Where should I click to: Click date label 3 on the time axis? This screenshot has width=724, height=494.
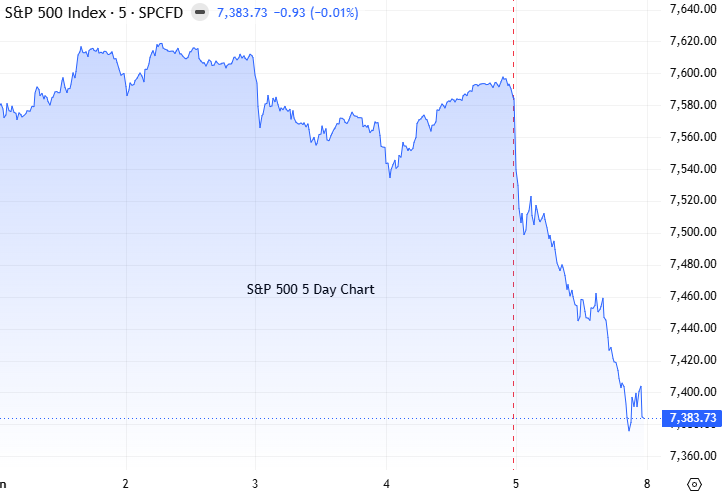[255, 484]
